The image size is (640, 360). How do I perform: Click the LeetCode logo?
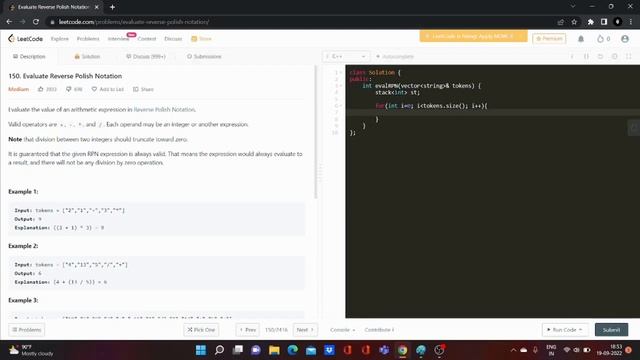25,38
